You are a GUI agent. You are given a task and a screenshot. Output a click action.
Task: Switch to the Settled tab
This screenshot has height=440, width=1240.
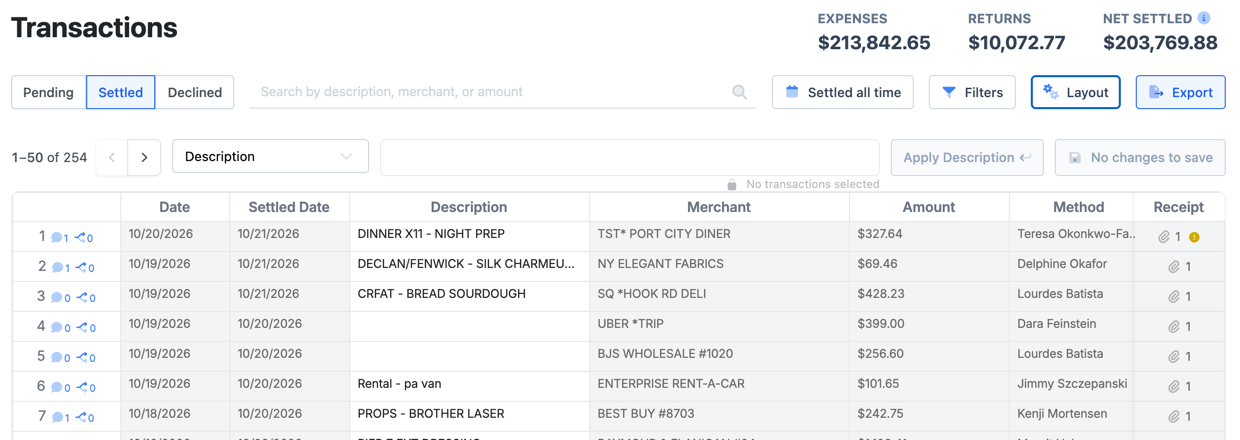click(x=120, y=92)
